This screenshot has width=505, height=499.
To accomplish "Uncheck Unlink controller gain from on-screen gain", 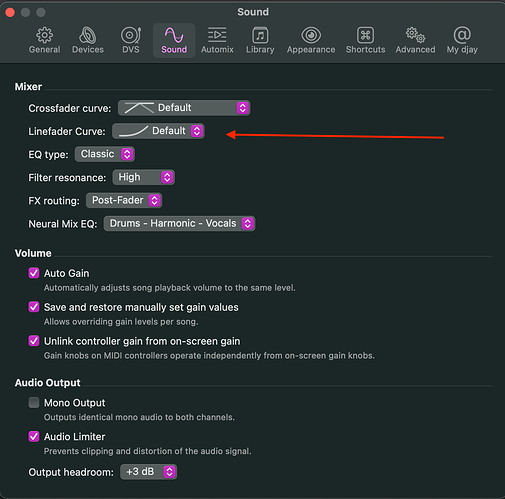I will (x=34, y=341).
